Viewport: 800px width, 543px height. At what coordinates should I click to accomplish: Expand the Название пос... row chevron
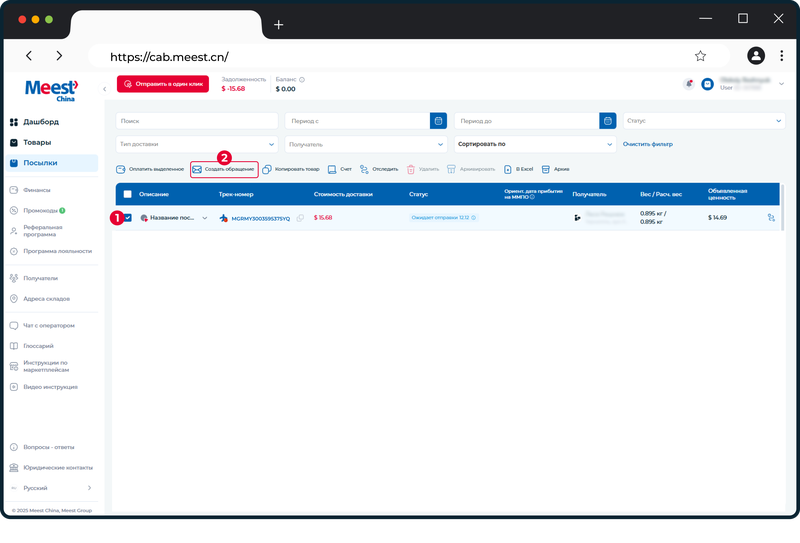point(205,218)
